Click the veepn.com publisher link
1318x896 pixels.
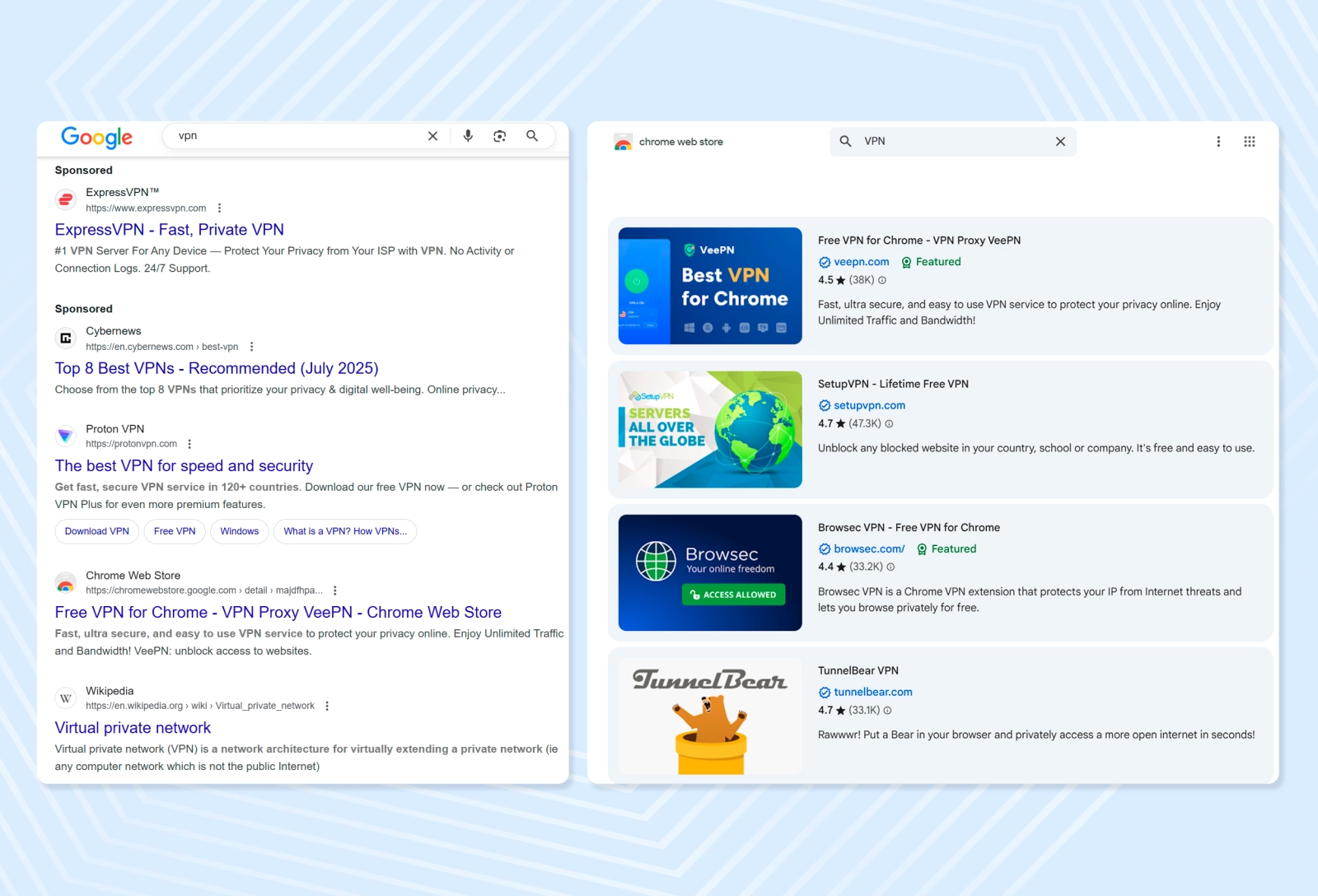coord(862,262)
